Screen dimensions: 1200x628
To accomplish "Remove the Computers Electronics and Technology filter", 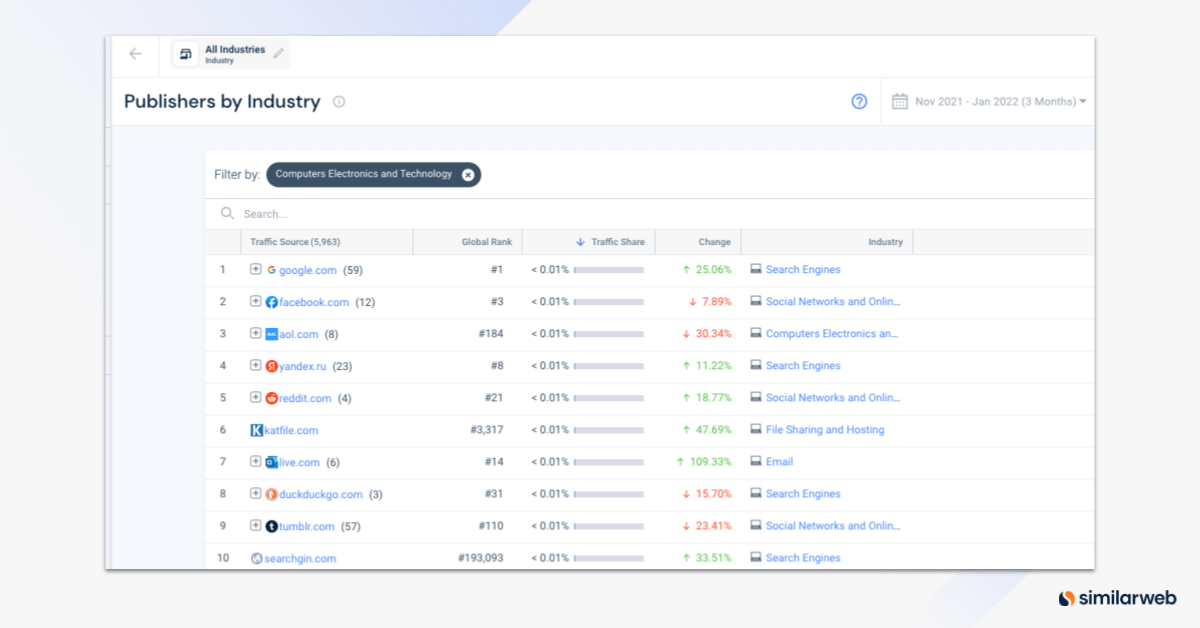I will pyautogui.click(x=468, y=174).
